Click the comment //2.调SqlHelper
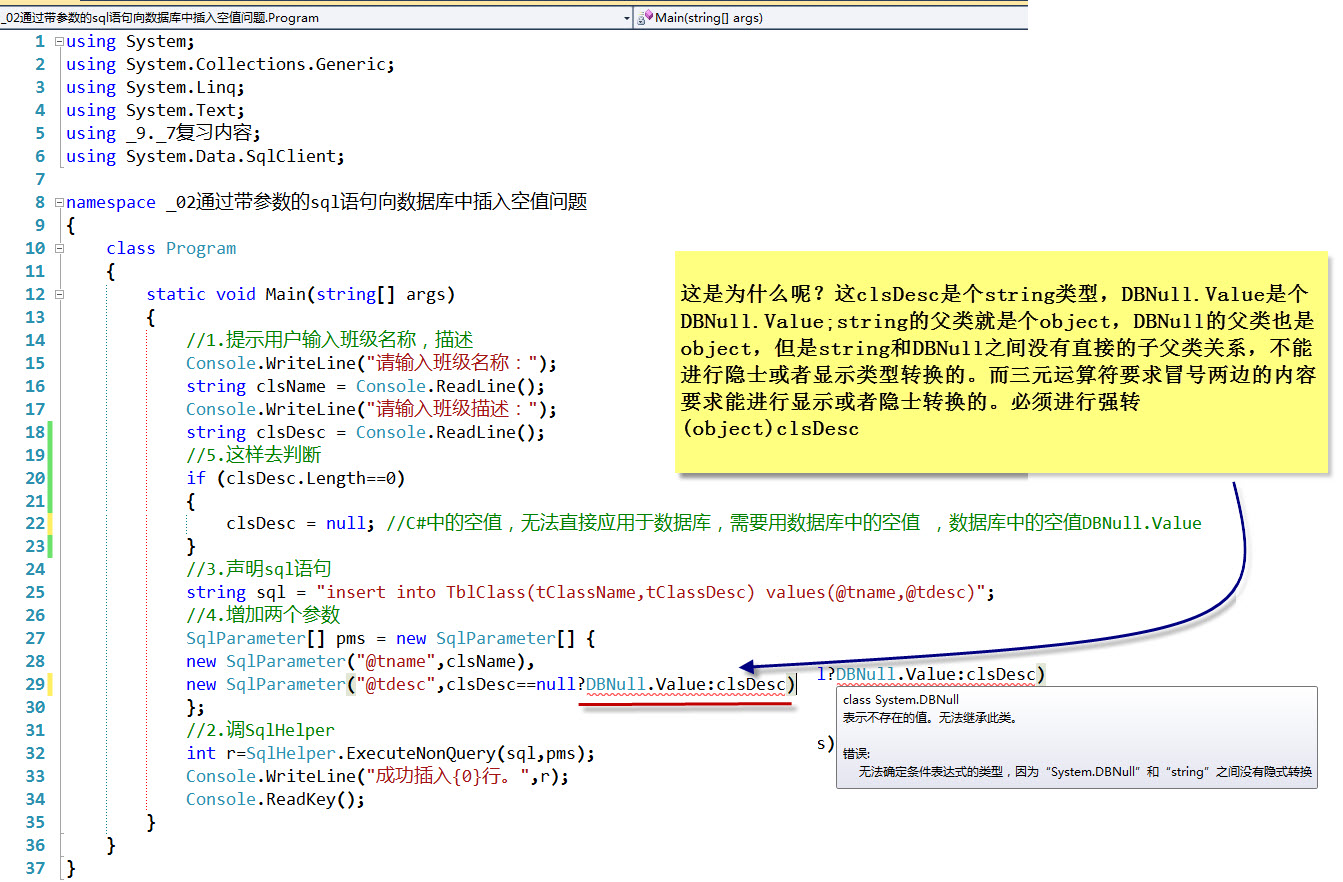Screen dimensions: 1343x882 coord(260,730)
